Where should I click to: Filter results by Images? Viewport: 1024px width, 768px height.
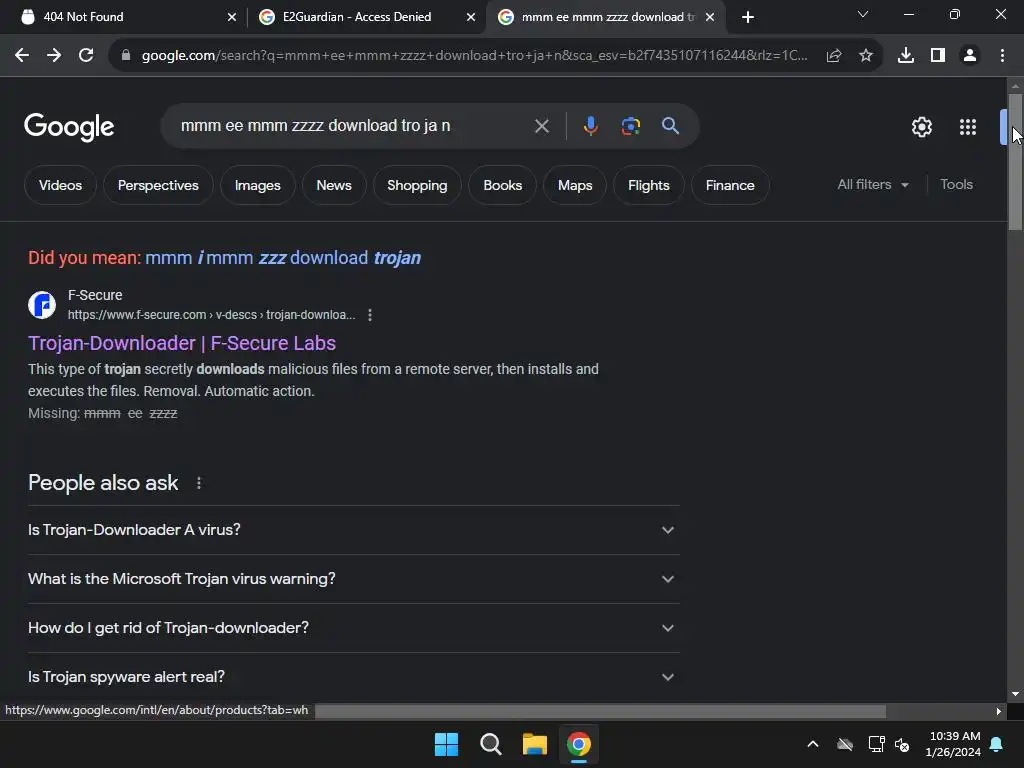pyautogui.click(x=257, y=185)
